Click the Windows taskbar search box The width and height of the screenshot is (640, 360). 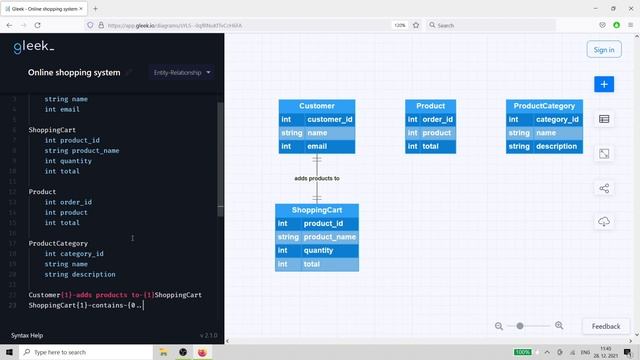click(x=86, y=352)
